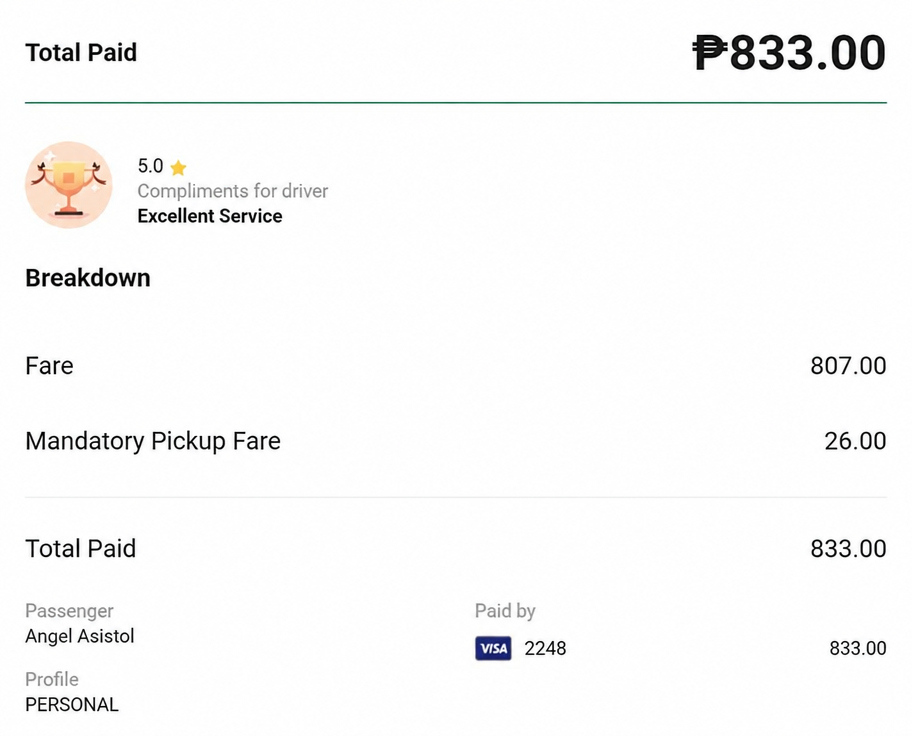Click the Compliments for driver label

(233, 191)
